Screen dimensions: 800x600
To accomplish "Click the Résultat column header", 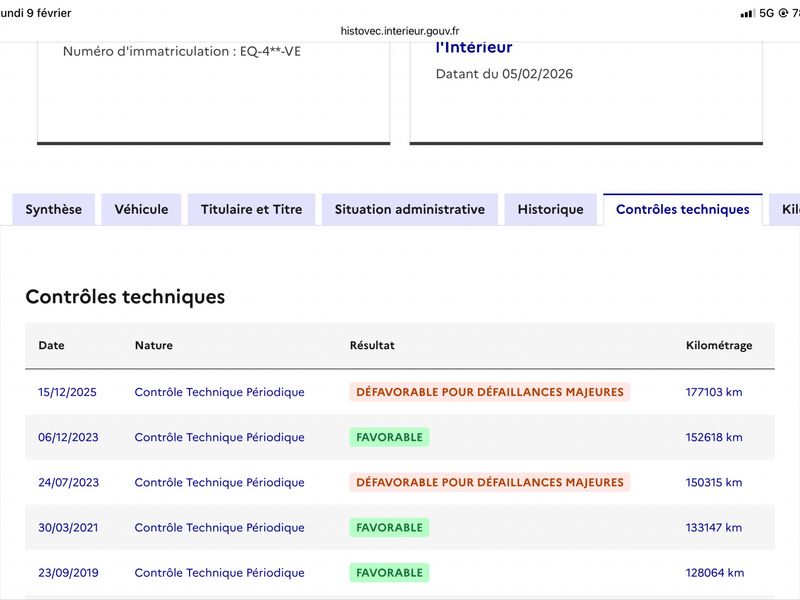I will coord(372,345).
